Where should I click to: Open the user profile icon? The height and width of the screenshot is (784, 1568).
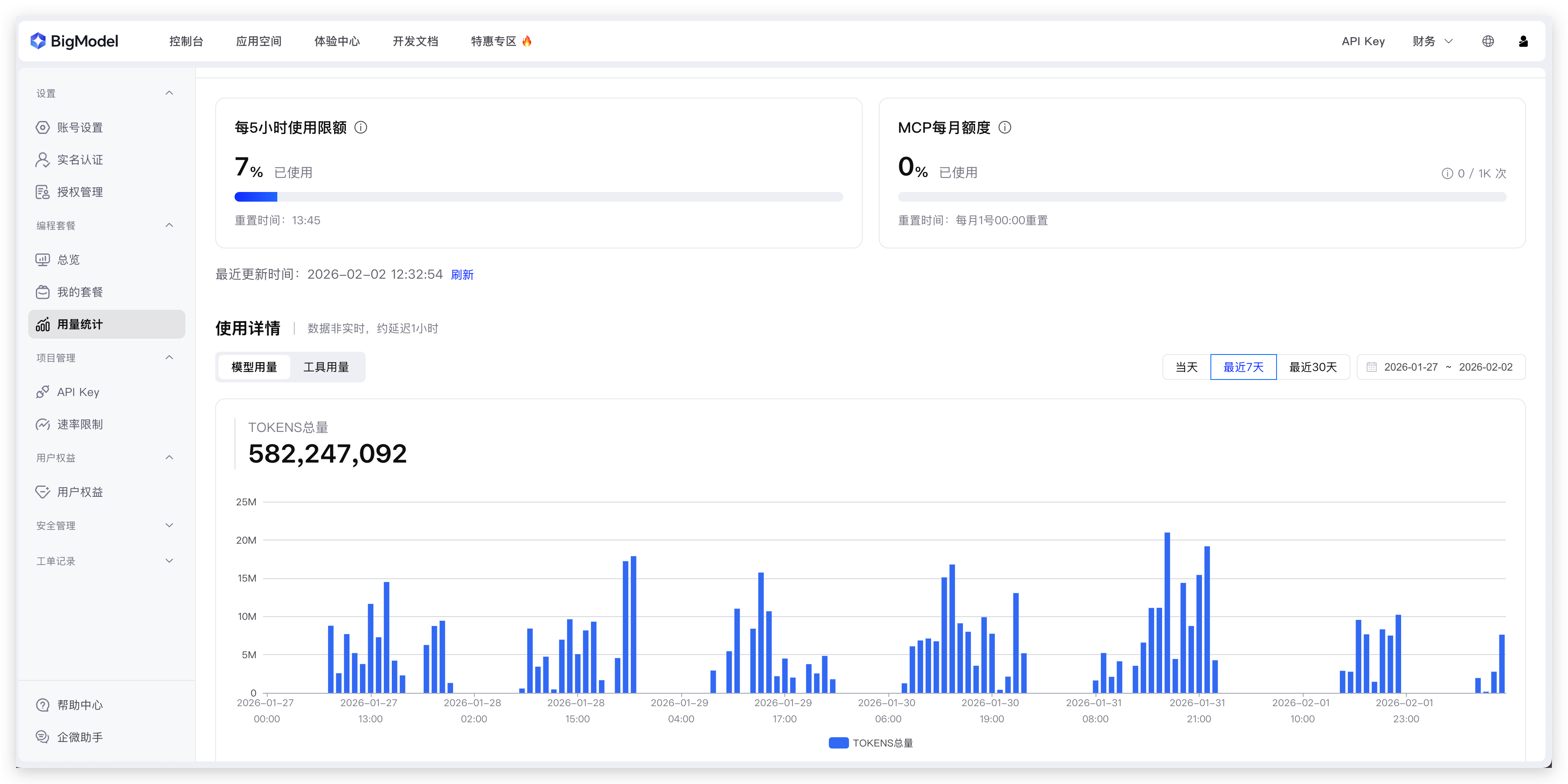tap(1523, 41)
